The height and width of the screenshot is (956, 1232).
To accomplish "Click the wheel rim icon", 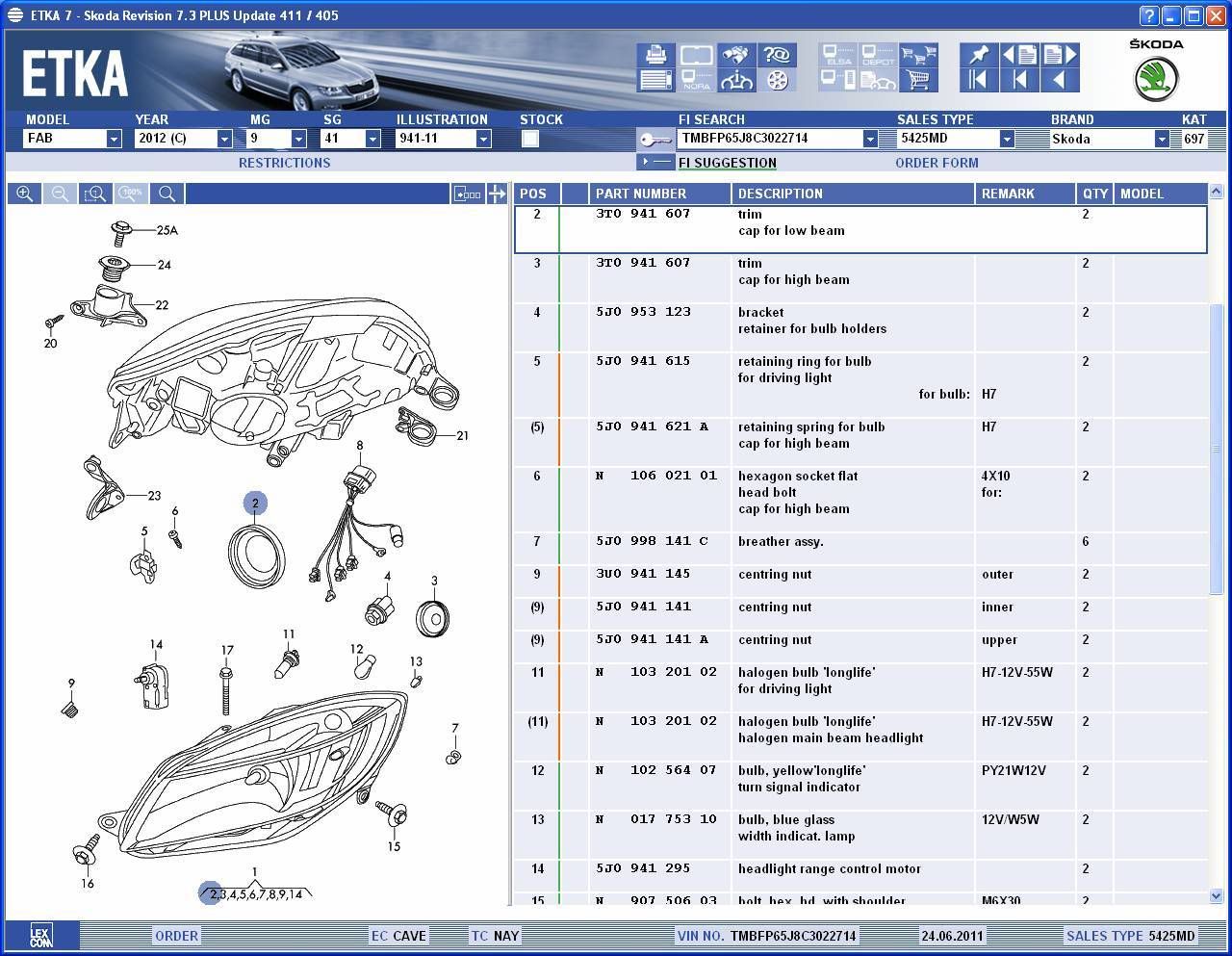I will click(777, 80).
